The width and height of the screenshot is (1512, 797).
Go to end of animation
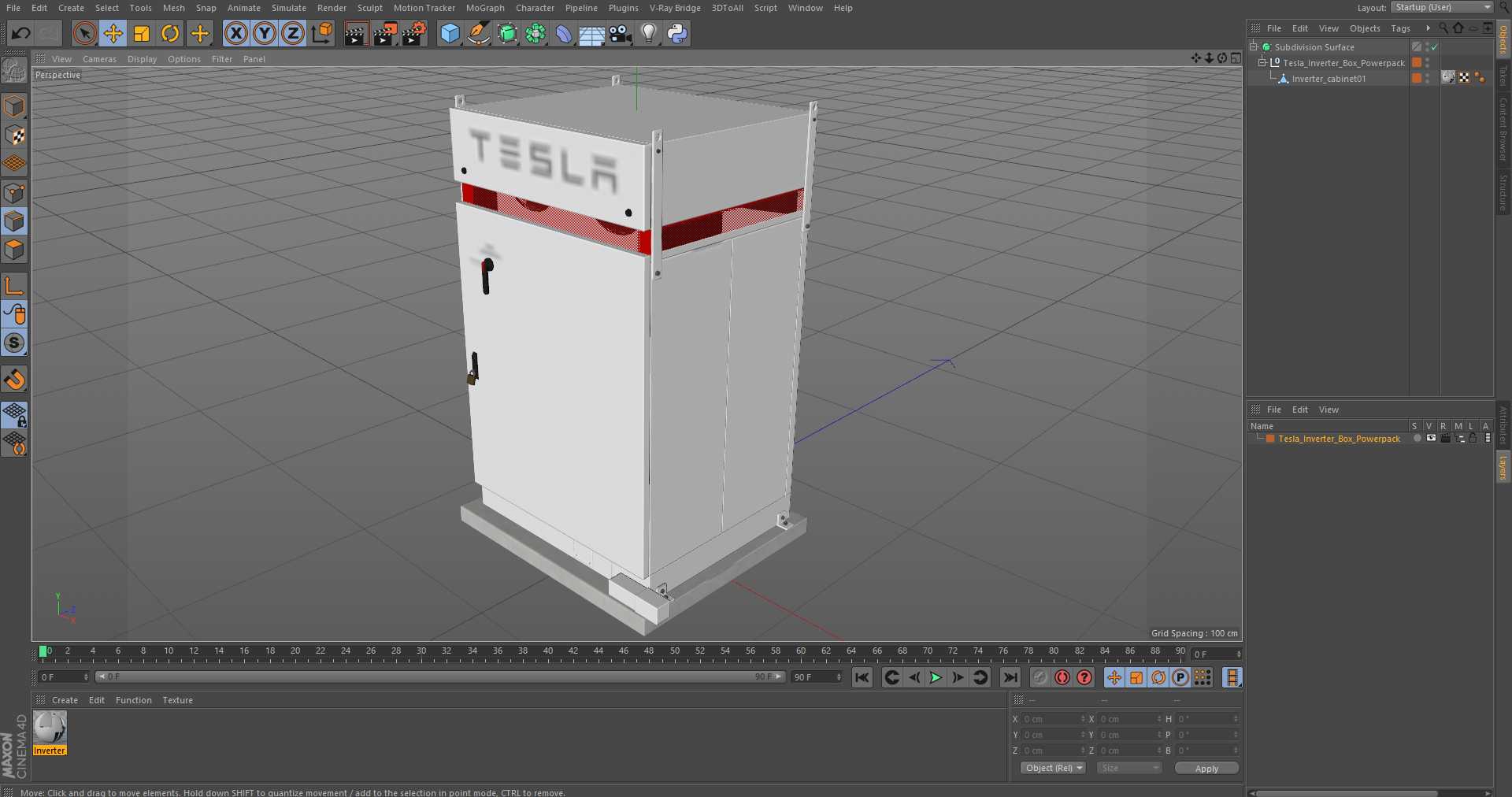coord(1010,677)
